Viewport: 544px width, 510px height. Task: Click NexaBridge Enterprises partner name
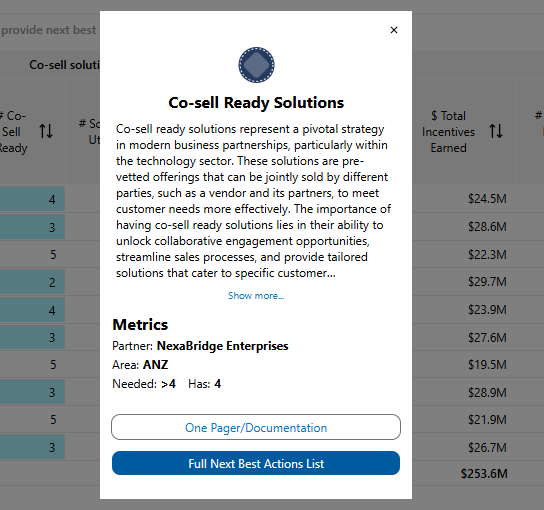point(222,346)
